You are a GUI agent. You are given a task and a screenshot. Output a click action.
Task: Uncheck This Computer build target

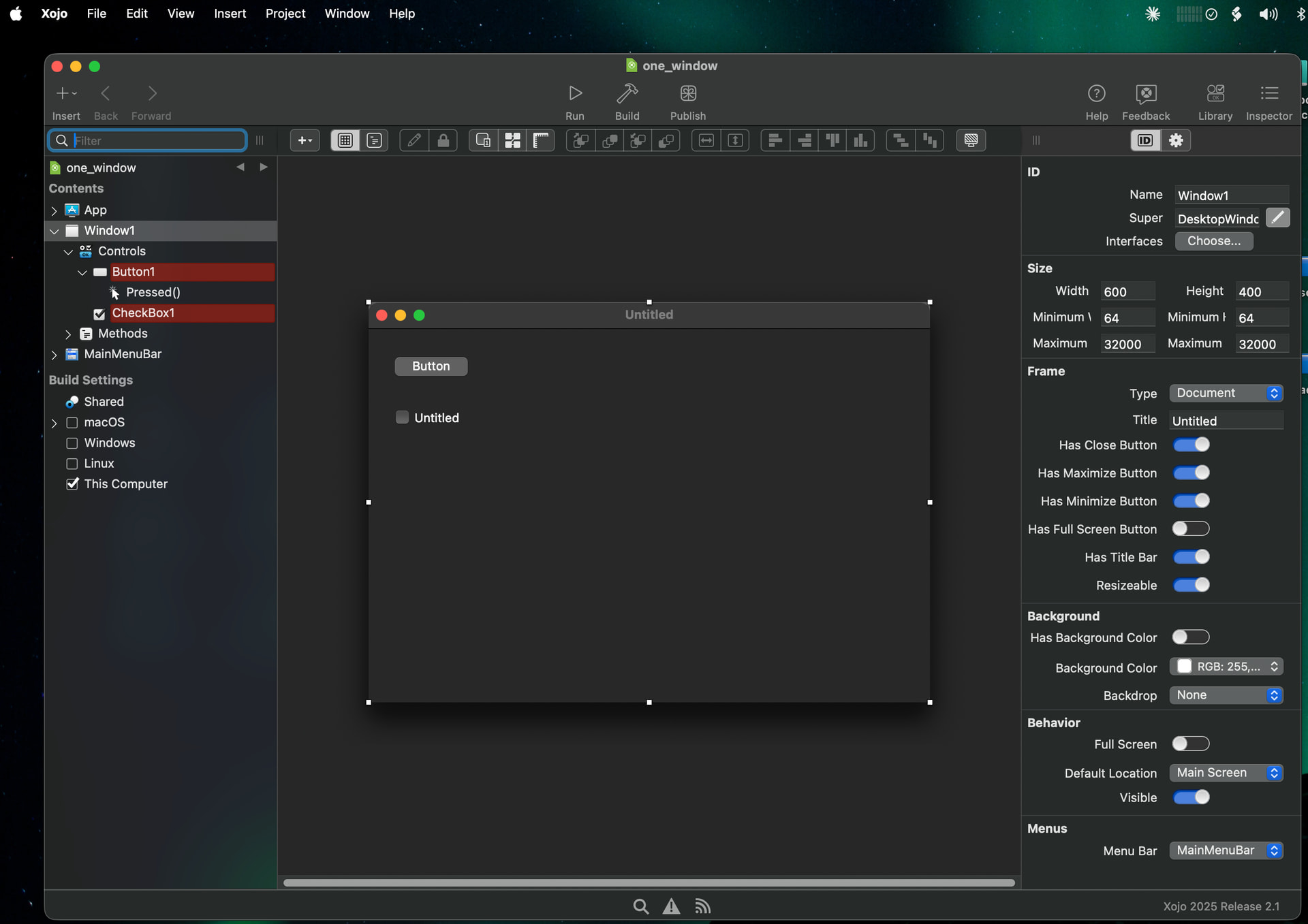click(72, 484)
